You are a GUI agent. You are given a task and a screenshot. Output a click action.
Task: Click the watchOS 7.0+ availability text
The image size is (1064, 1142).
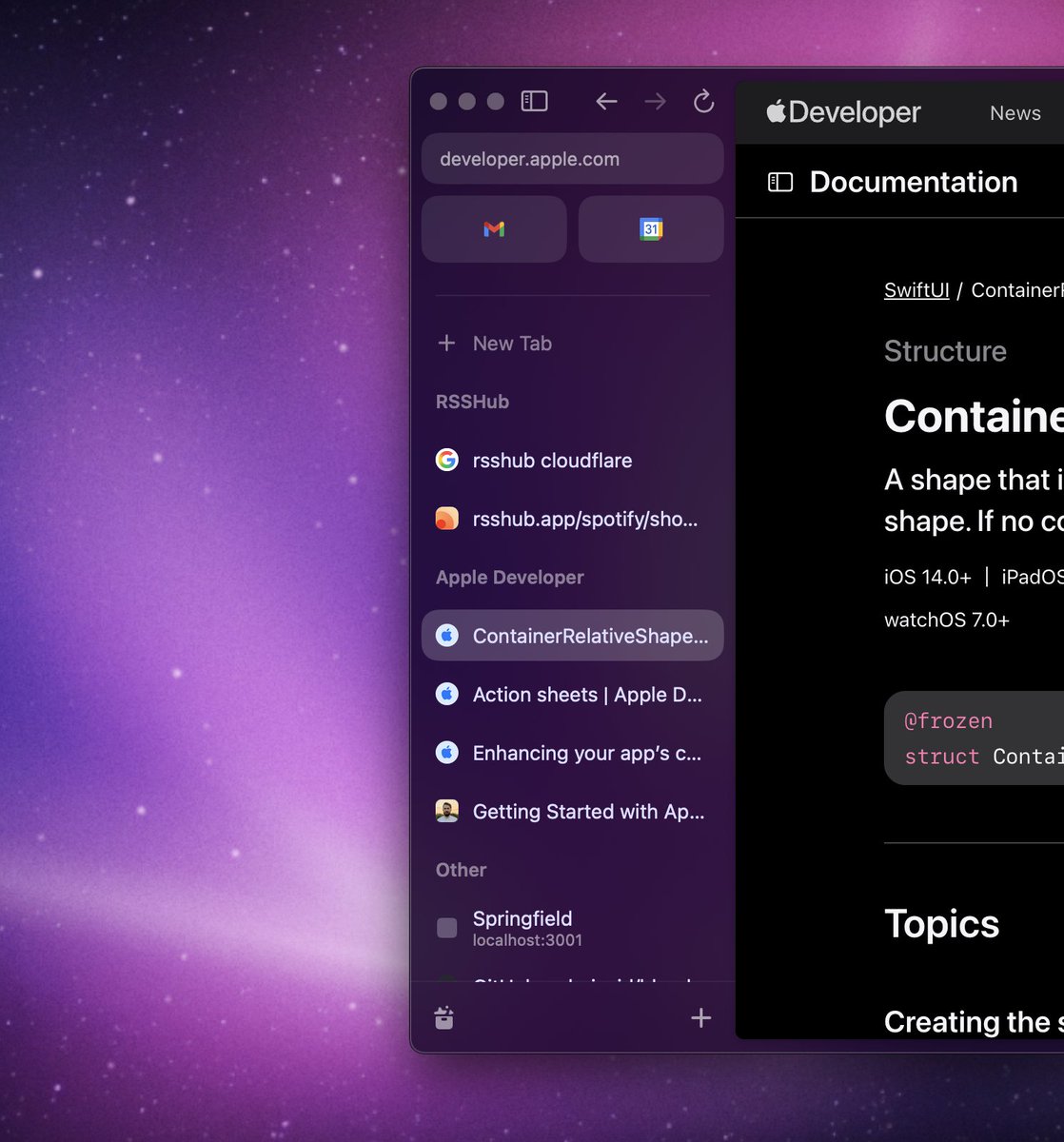(947, 620)
